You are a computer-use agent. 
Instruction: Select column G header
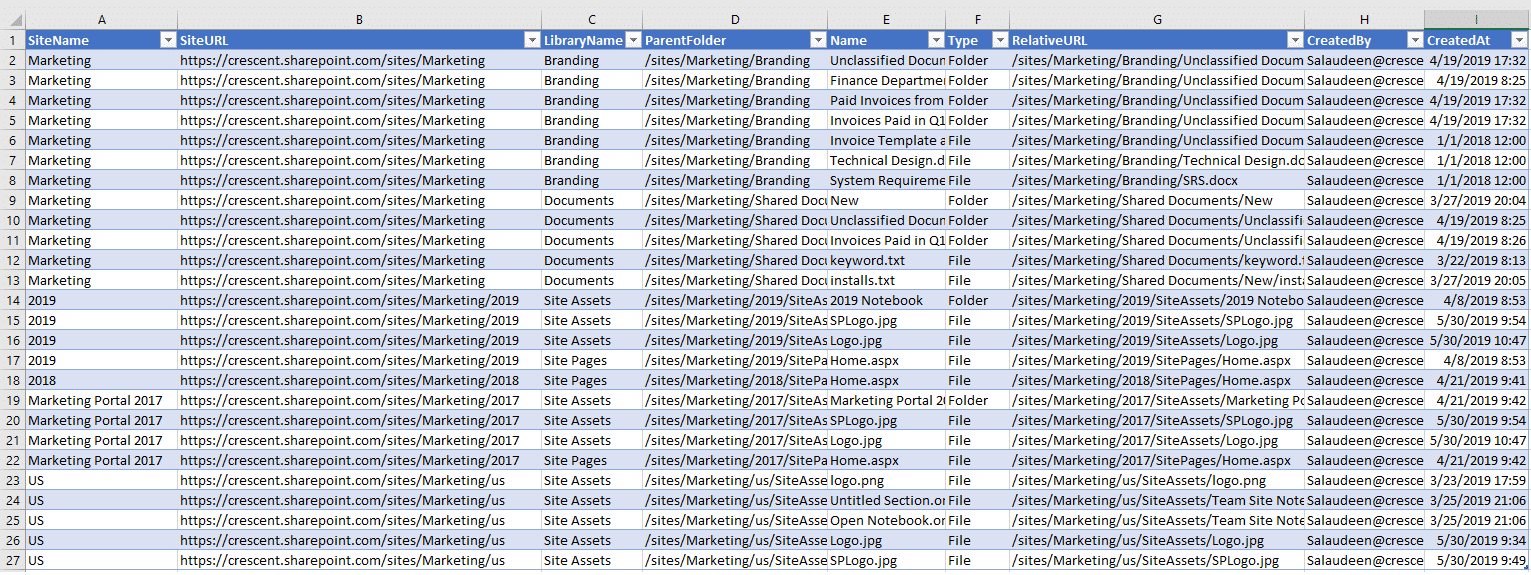tap(1157, 19)
